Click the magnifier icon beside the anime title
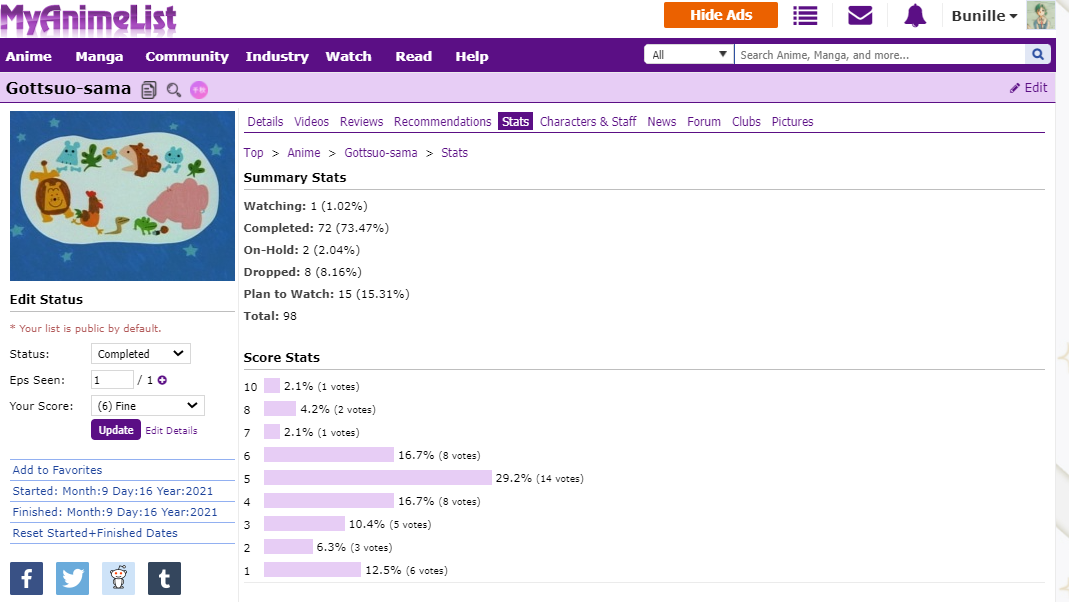The height and width of the screenshot is (602, 1069). 174,90
